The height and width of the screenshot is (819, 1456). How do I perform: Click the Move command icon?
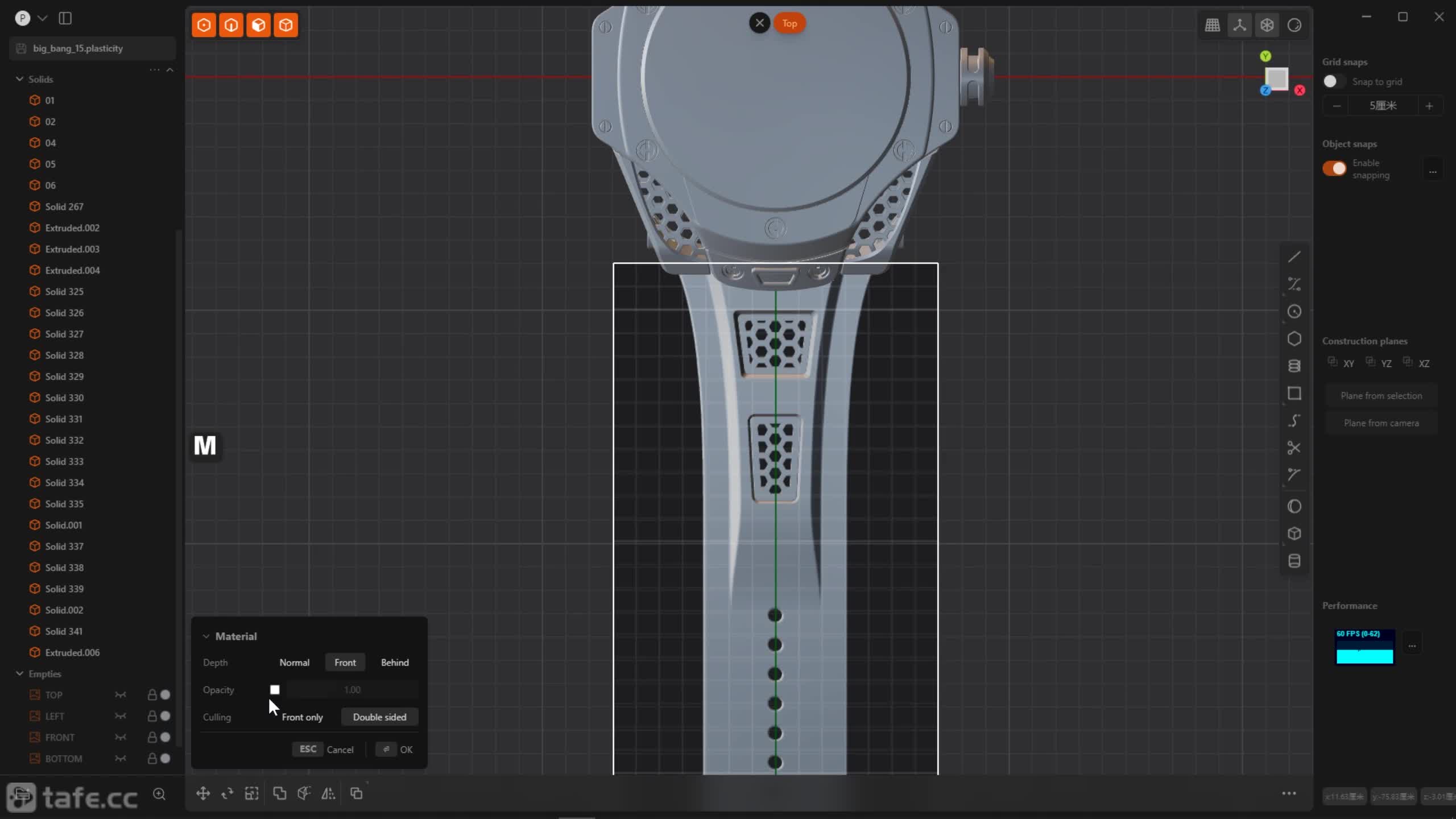coord(203,793)
